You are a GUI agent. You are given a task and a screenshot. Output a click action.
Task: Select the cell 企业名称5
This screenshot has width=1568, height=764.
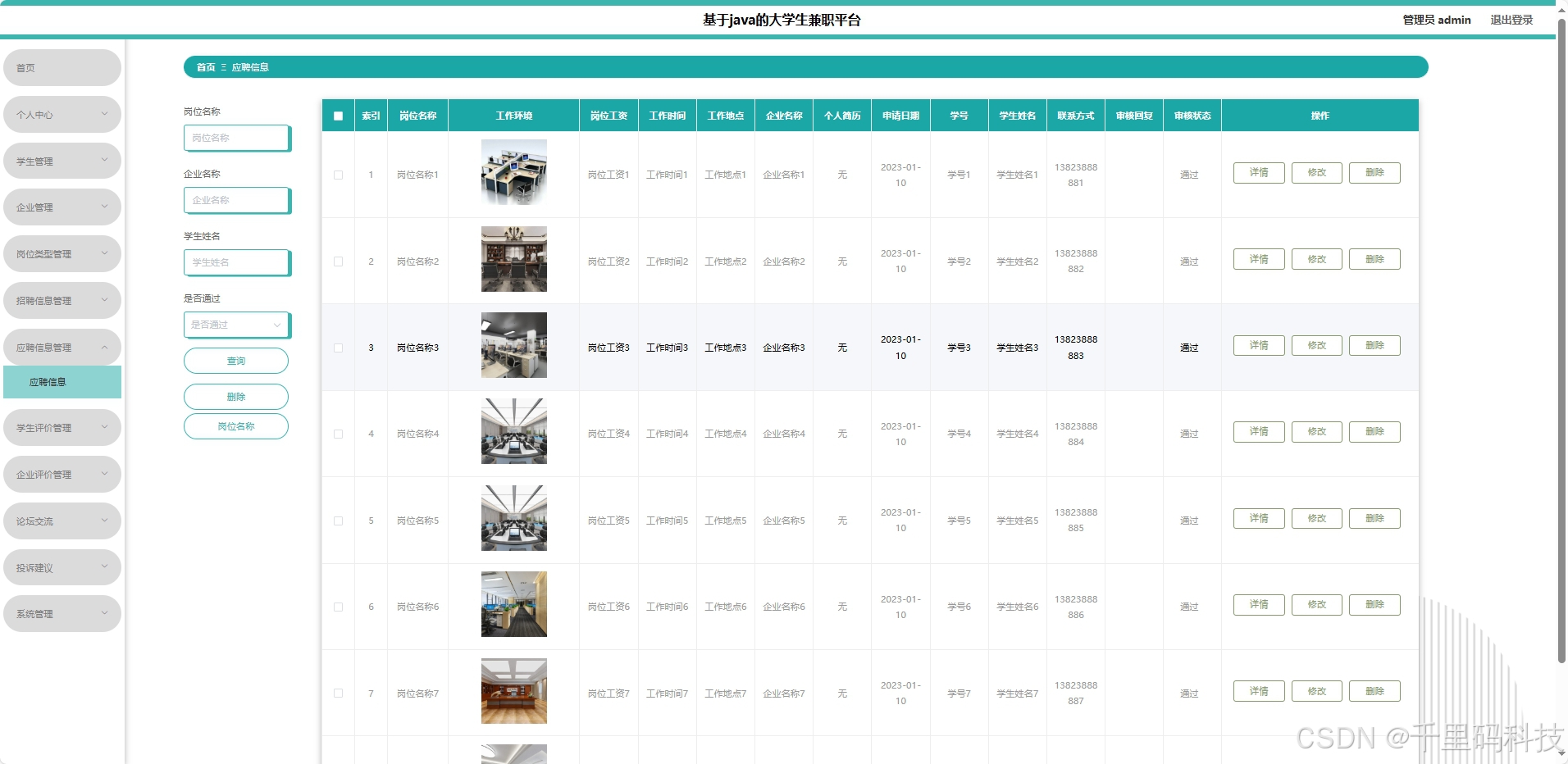(784, 521)
